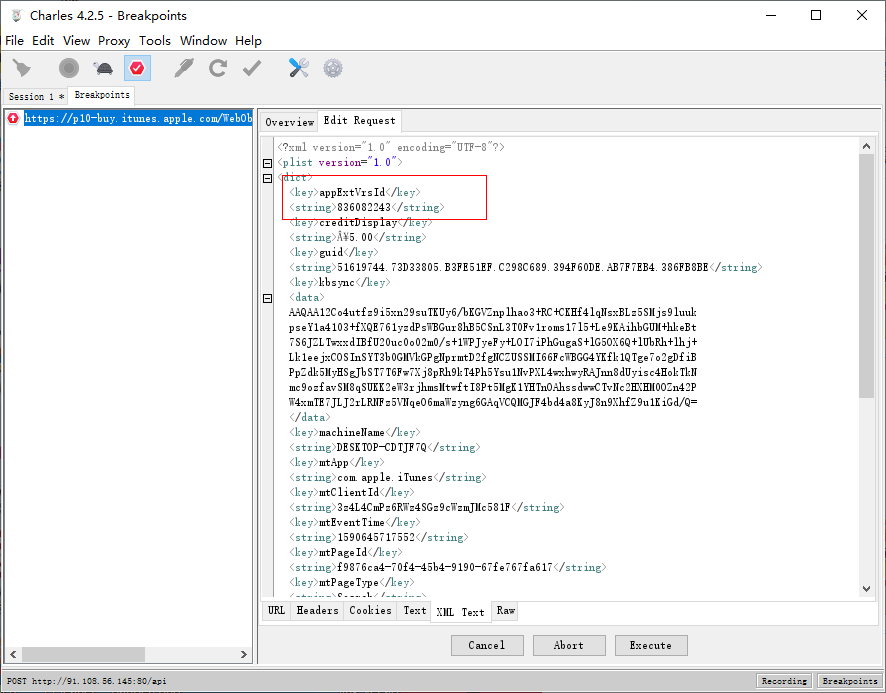Toggle the Breakpoints status at bottom right
This screenshot has height=693, width=886.
(849, 680)
